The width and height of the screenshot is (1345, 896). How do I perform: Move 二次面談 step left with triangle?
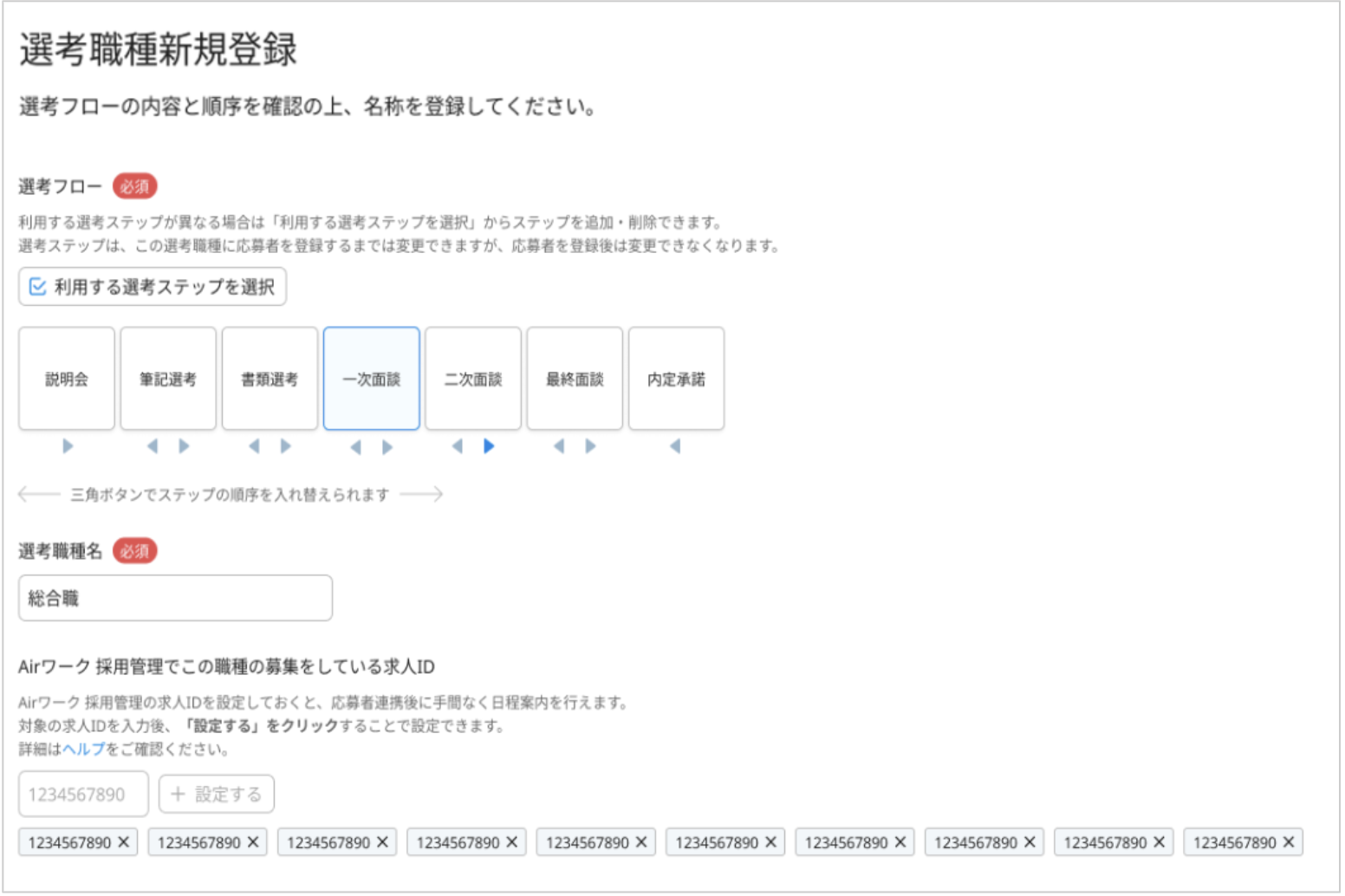[457, 446]
